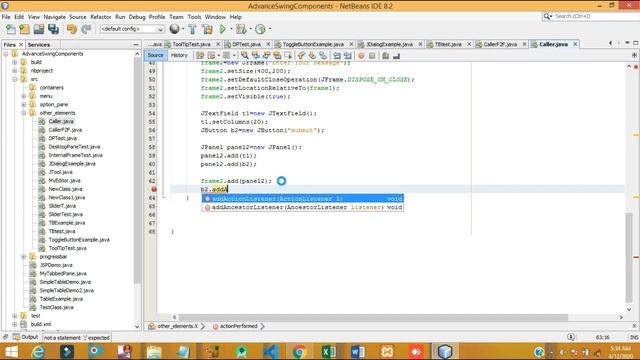This screenshot has height=360, width=640.
Task: Expand the build folder node
Action: click(x=15, y=62)
